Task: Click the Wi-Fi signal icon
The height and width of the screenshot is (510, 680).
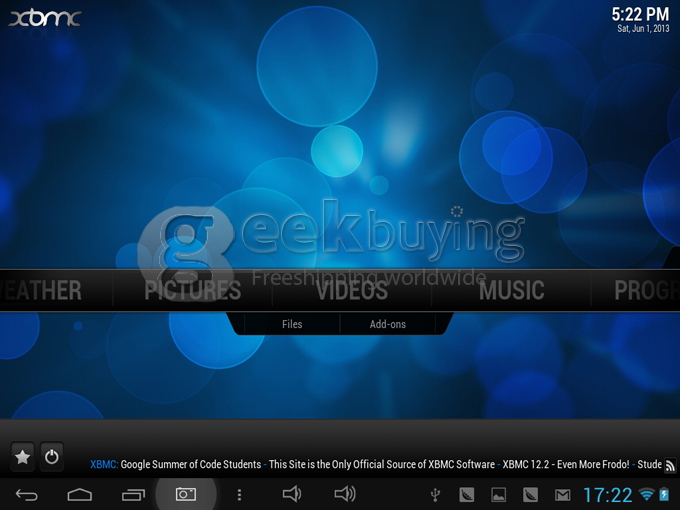Action: coord(647,494)
